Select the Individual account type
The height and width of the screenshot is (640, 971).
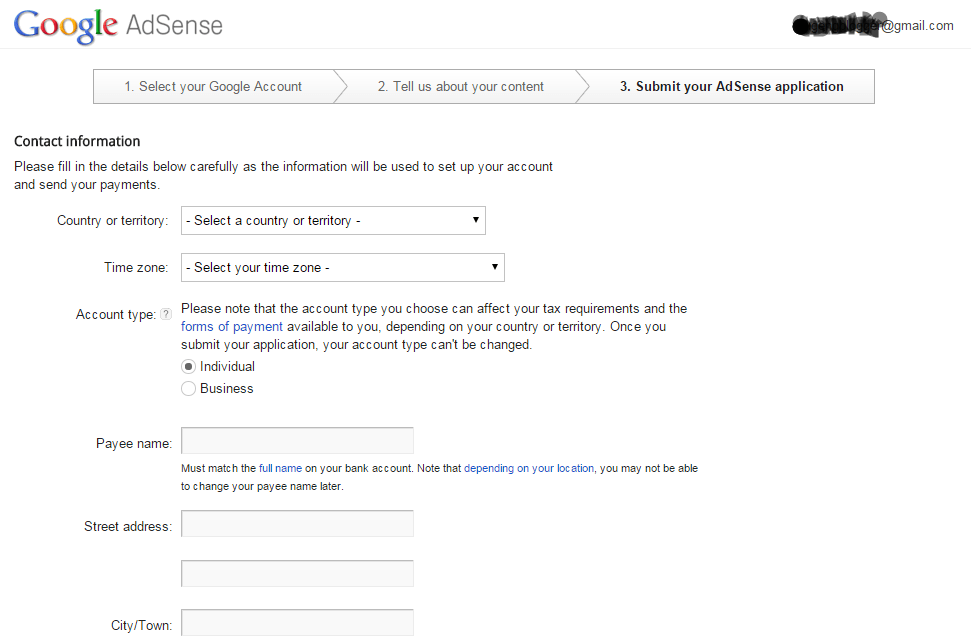pyautogui.click(x=188, y=367)
